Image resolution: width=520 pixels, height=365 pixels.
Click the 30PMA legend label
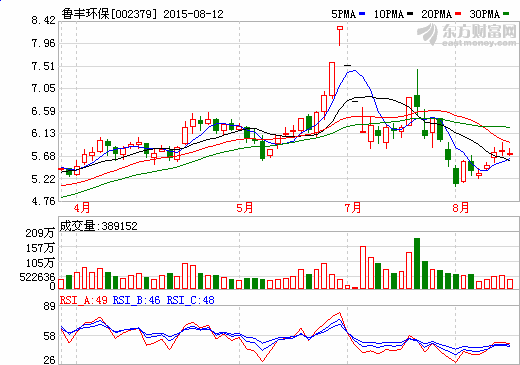tap(484, 14)
